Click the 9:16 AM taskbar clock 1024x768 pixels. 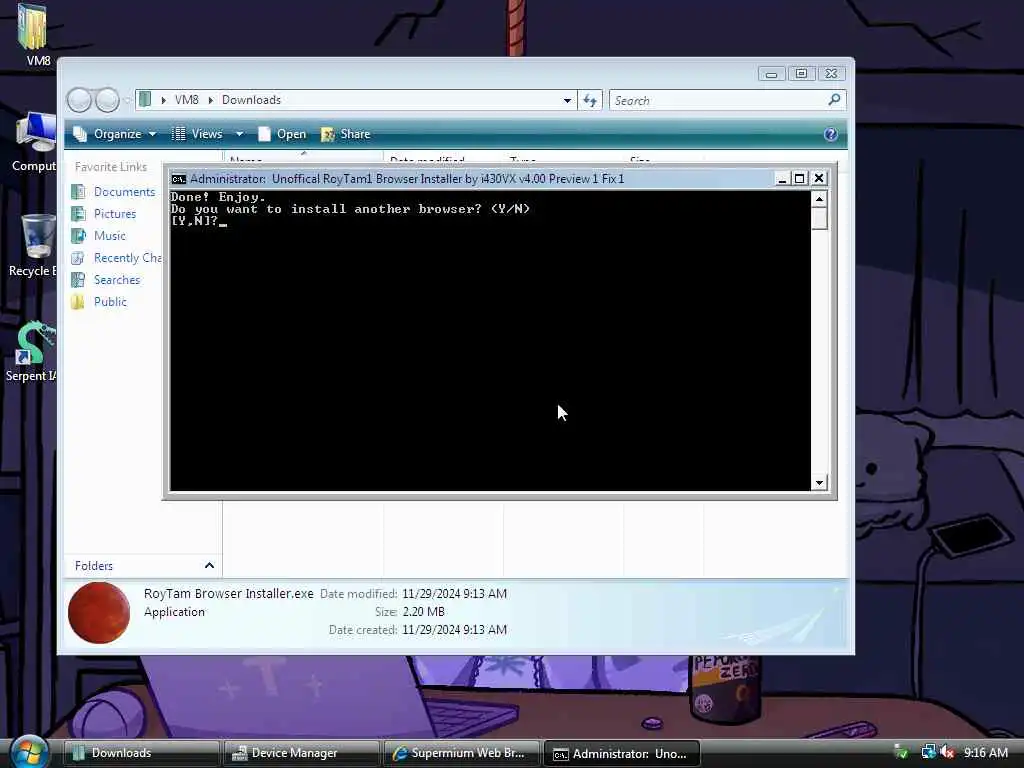[985, 752]
